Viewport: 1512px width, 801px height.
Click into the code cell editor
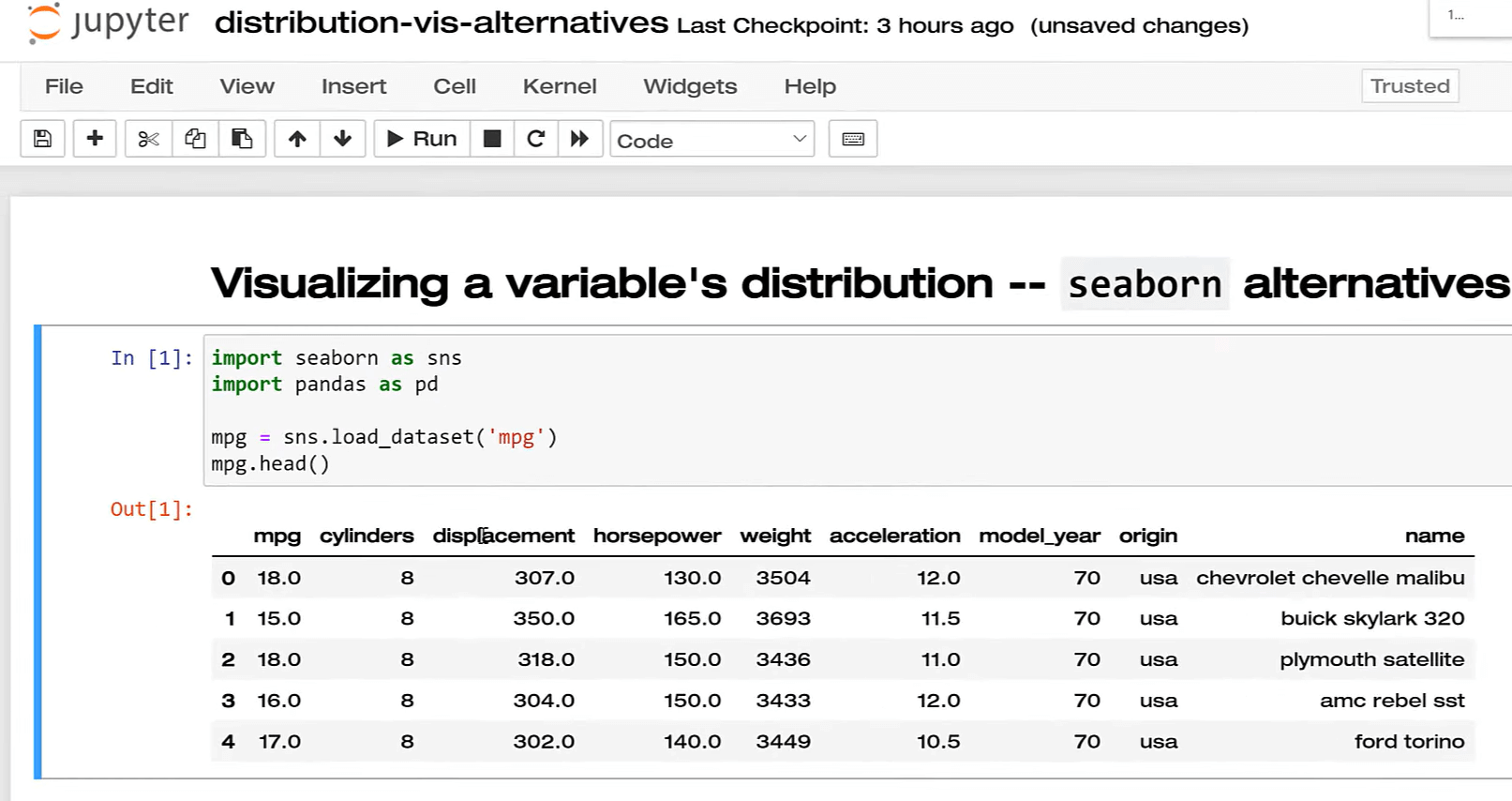point(857,410)
